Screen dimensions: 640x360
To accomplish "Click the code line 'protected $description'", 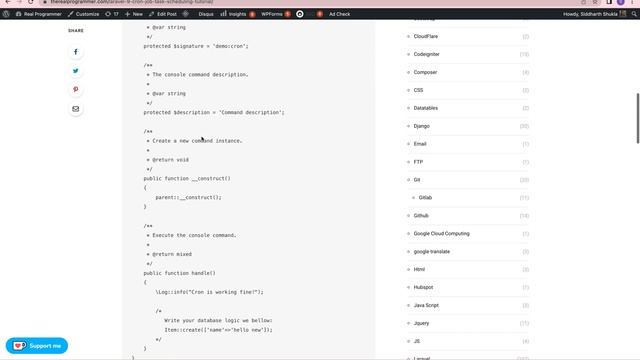I will (214, 112).
